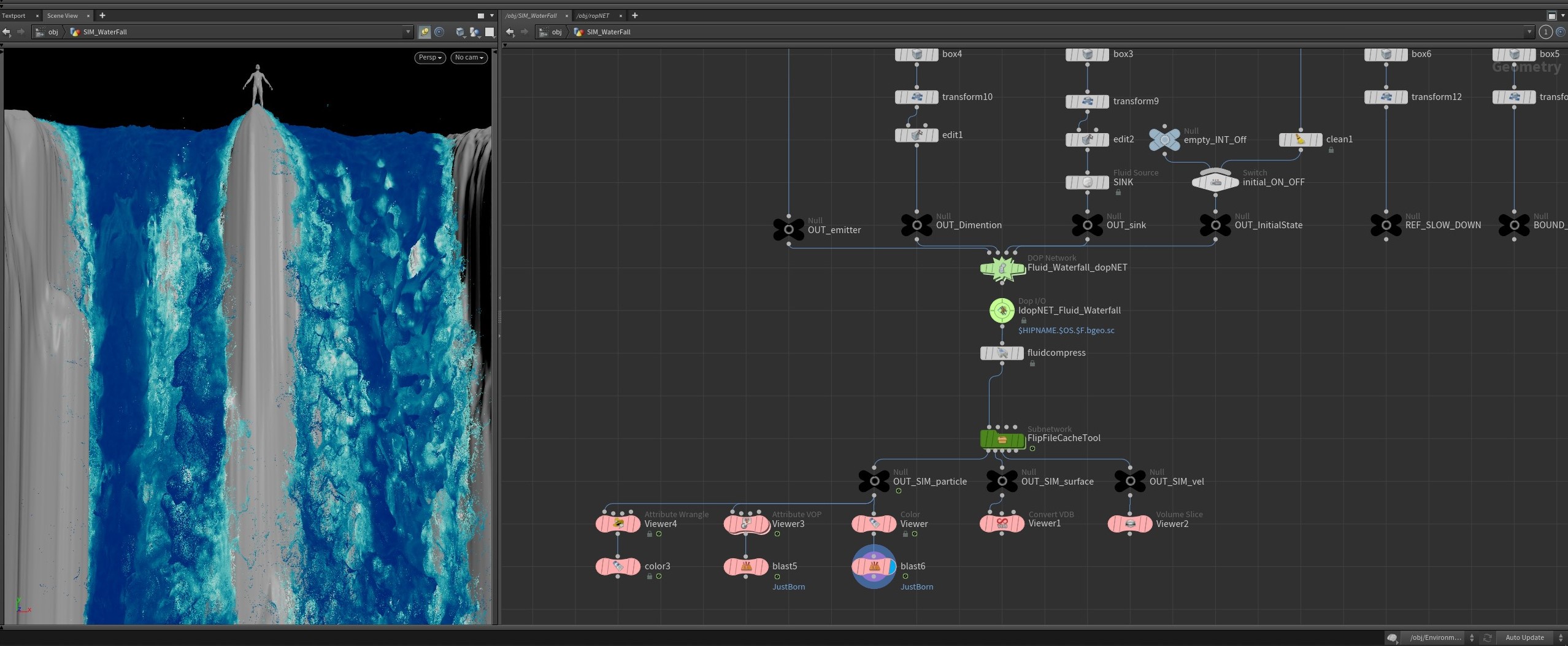Click the force update refresh icon in status bar

(1487, 638)
